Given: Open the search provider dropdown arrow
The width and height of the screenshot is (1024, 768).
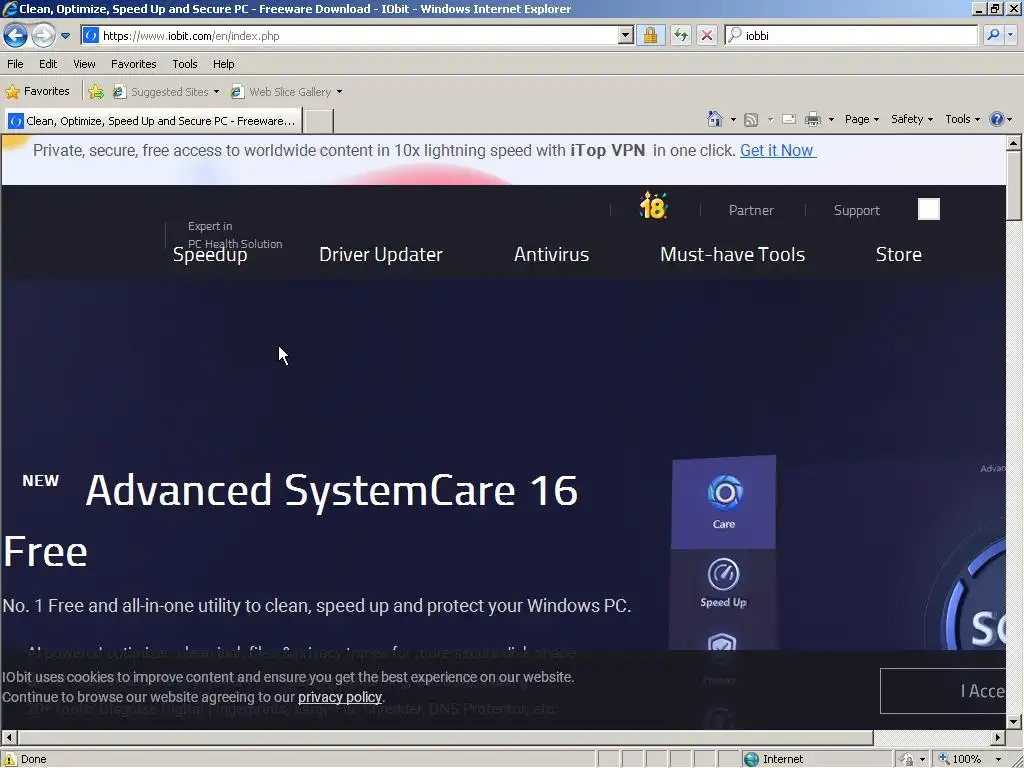Looking at the screenshot, I should [1011, 35].
